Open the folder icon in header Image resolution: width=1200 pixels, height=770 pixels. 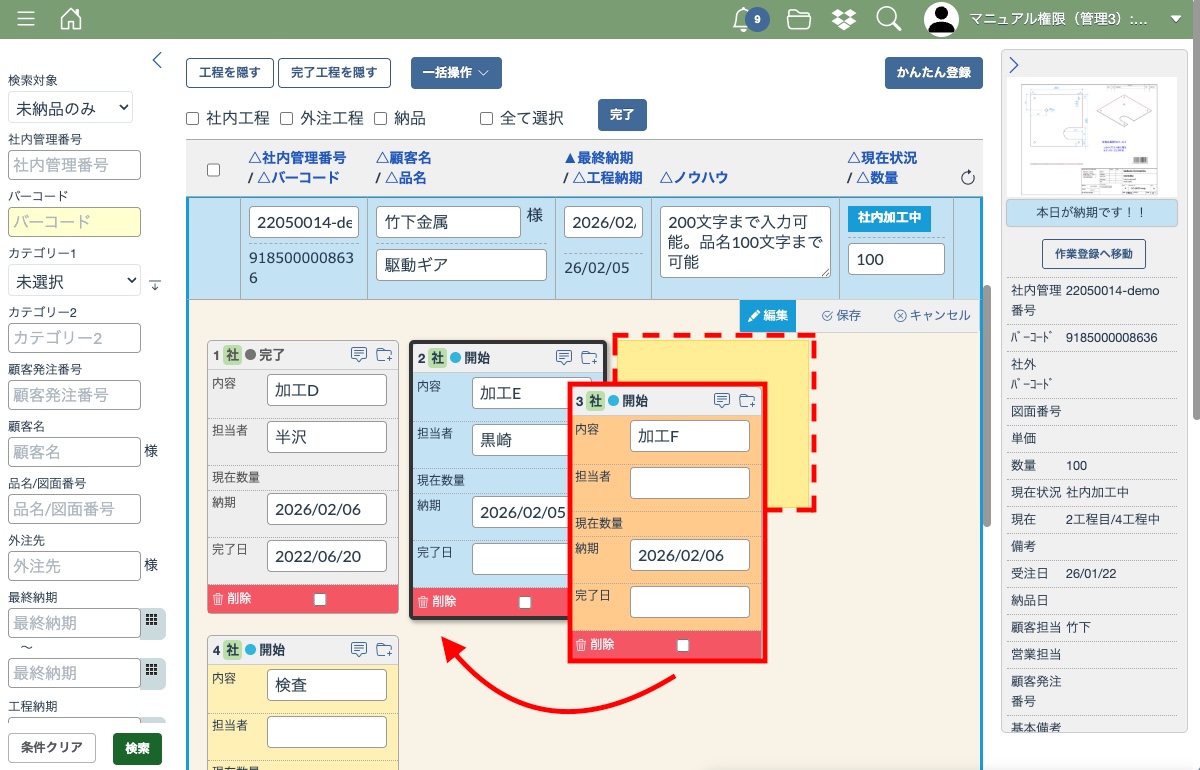coord(798,19)
